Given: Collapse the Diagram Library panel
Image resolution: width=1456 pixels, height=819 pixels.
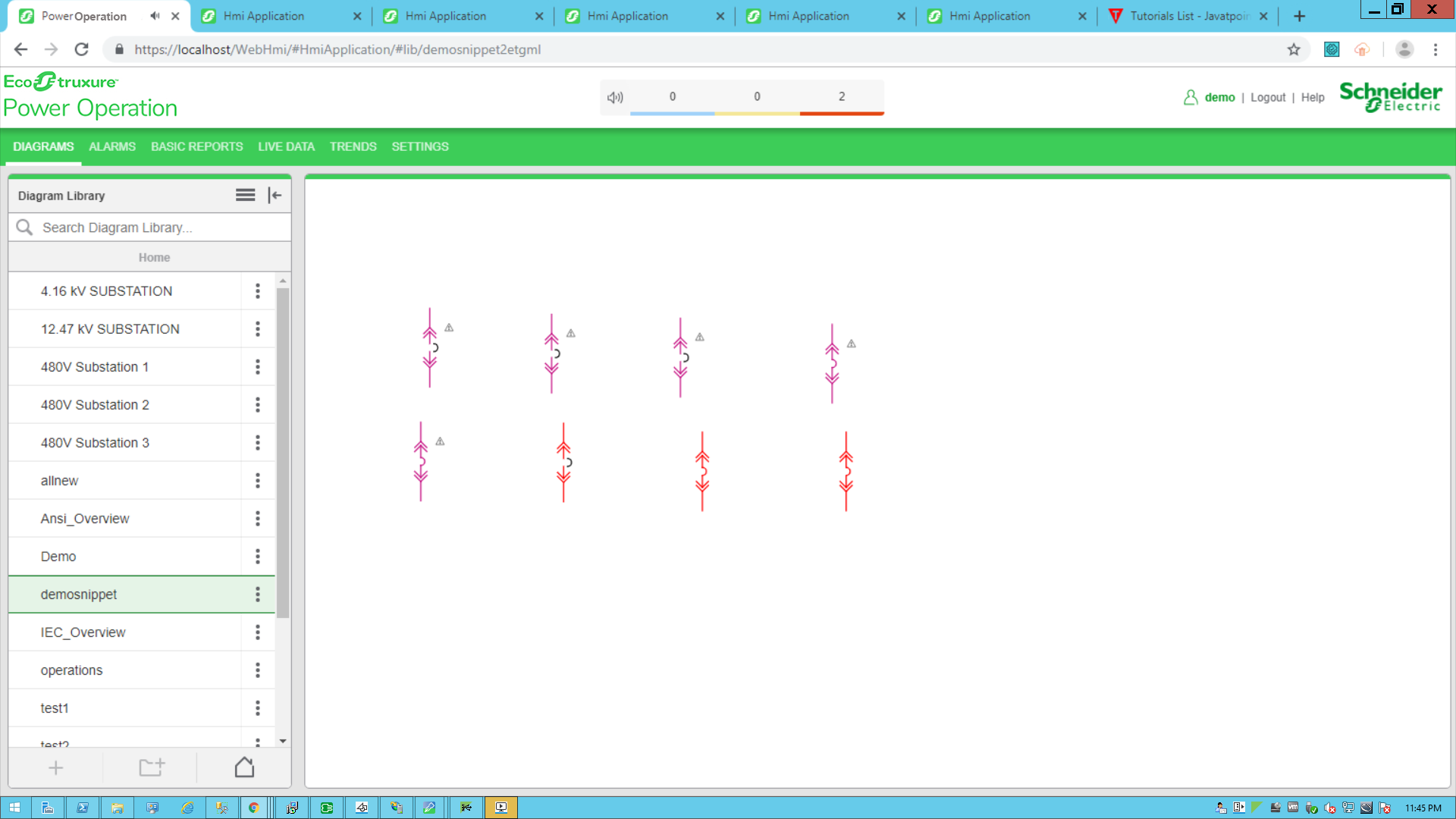Looking at the screenshot, I should pyautogui.click(x=275, y=196).
